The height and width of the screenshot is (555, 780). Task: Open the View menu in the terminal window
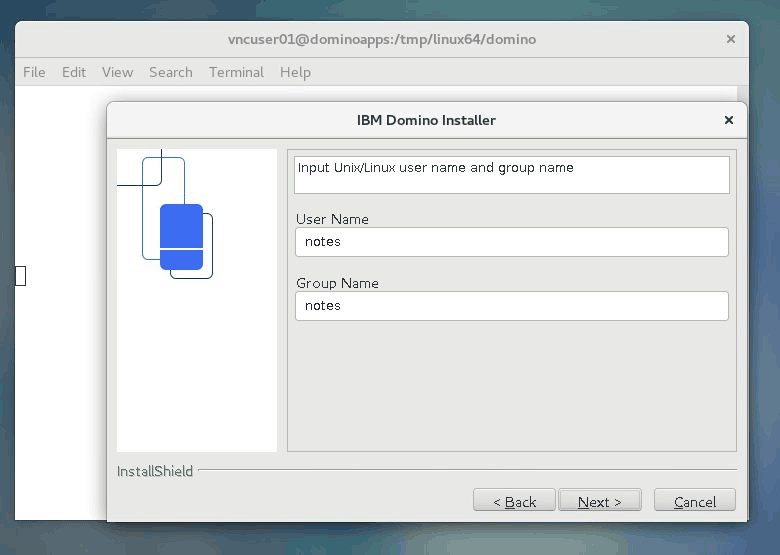click(x=117, y=72)
